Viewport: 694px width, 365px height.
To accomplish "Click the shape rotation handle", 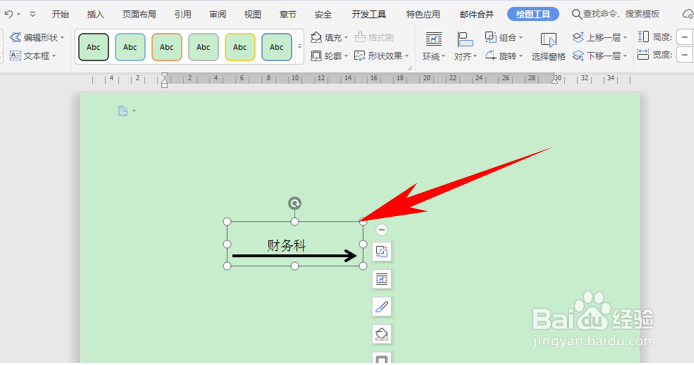I will tap(295, 203).
